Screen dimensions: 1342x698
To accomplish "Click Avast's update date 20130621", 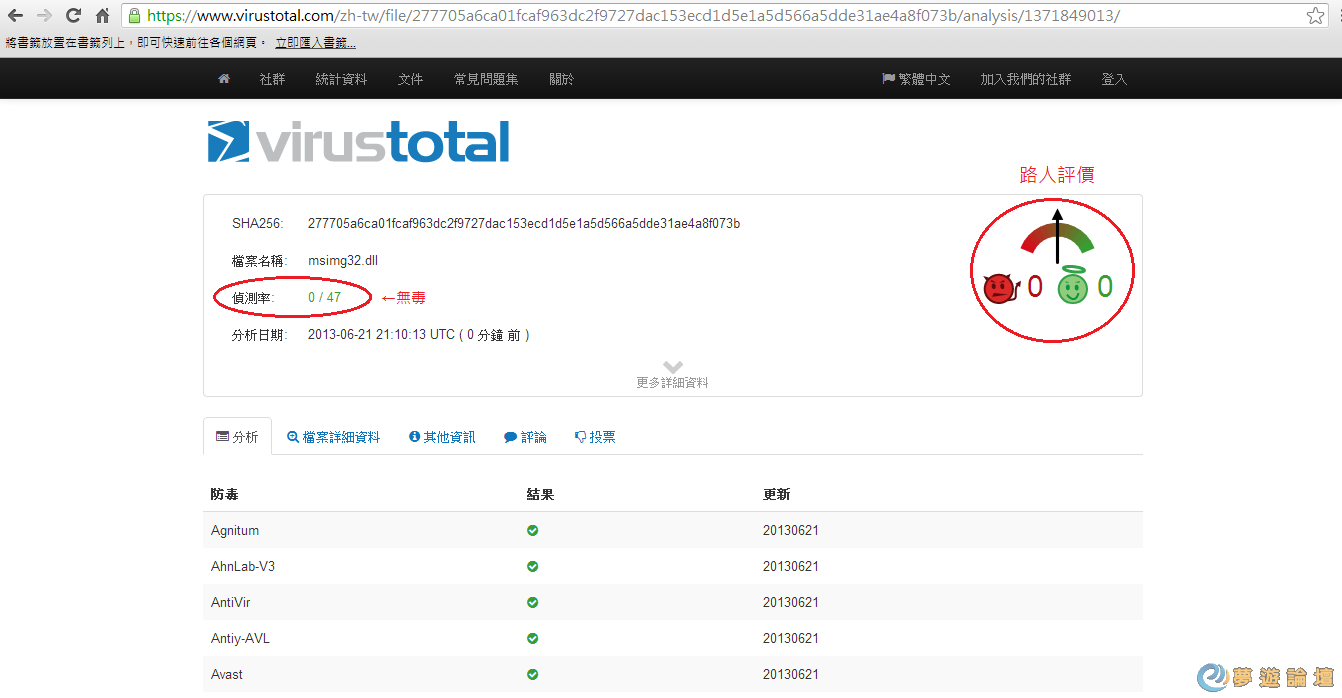I will pos(790,674).
